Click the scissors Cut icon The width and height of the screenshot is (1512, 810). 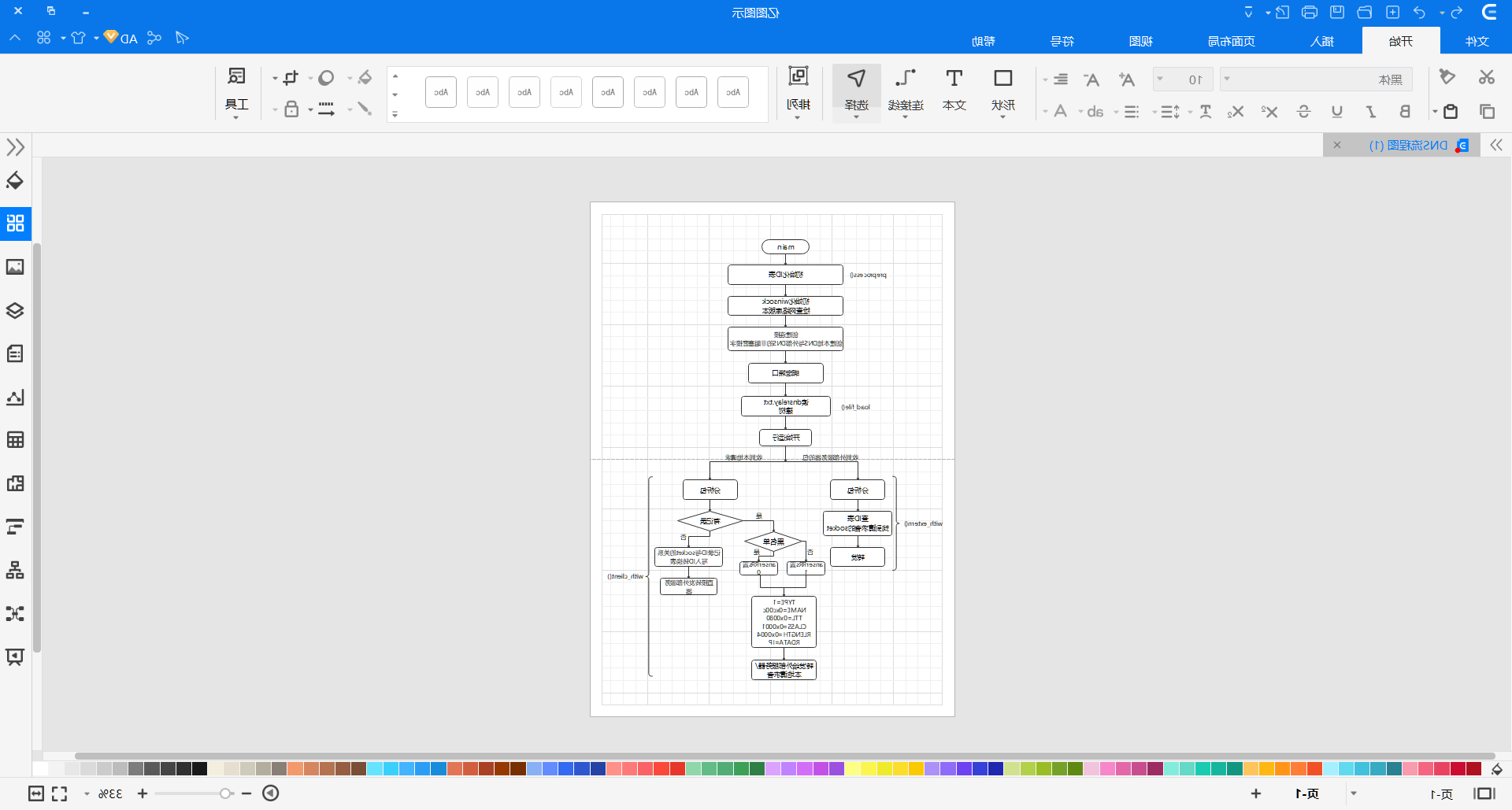[x=1486, y=77]
